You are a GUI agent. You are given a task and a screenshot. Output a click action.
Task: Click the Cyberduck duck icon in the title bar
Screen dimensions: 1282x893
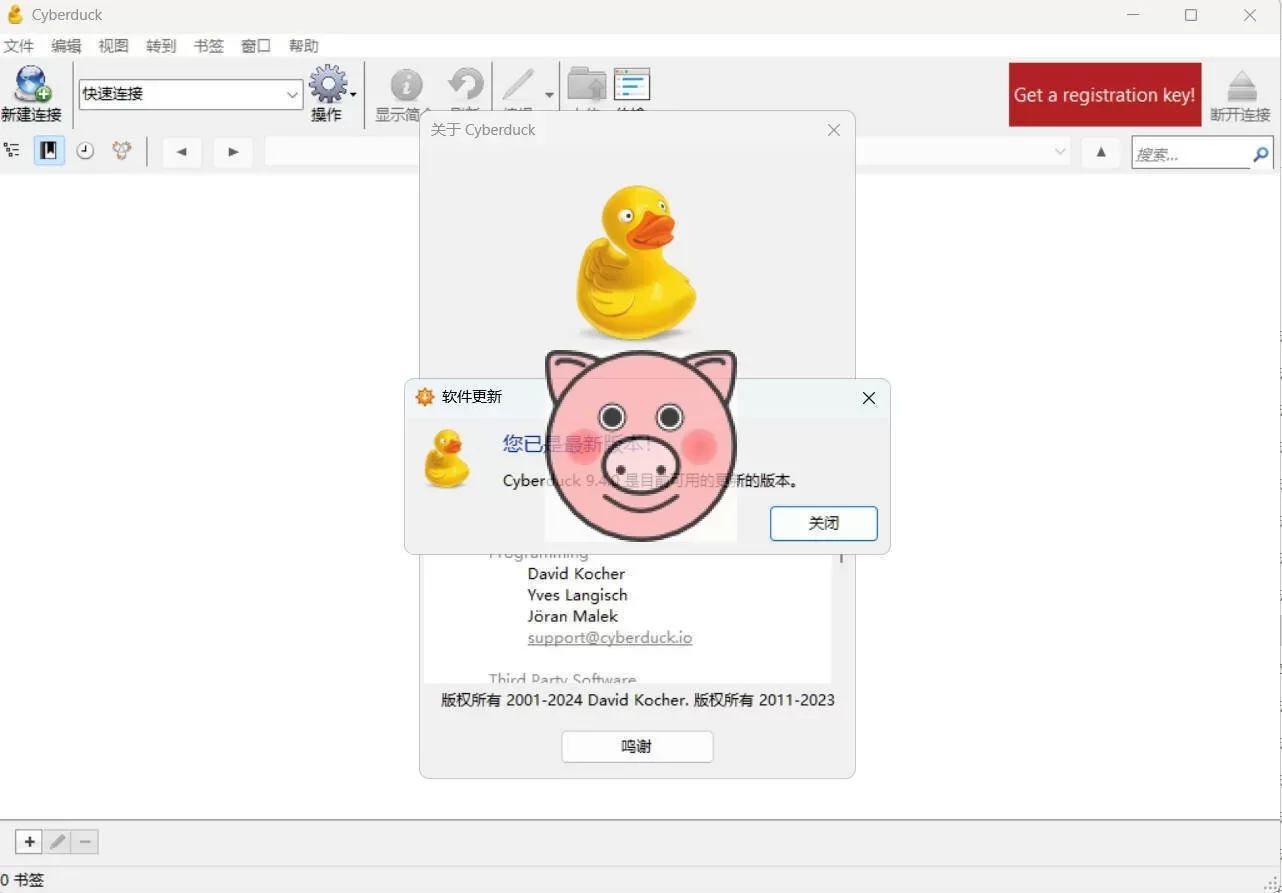(x=15, y=15)
